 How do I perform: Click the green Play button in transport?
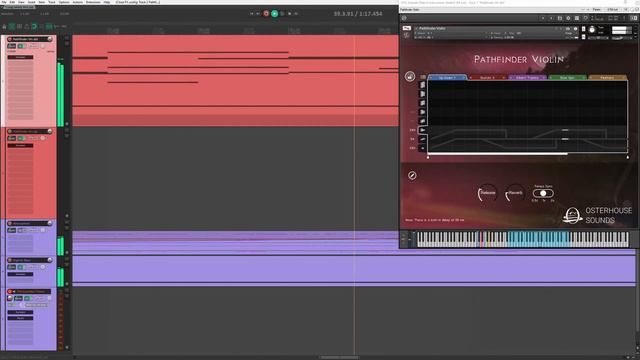275,13
